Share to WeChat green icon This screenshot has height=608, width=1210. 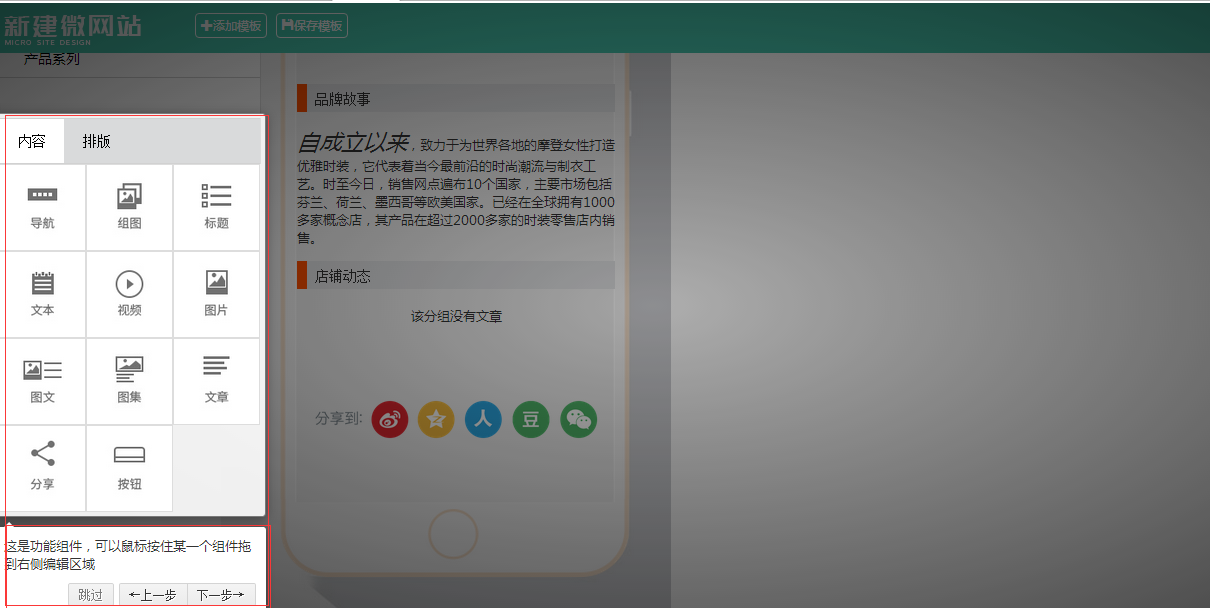(x=578, y=420)
